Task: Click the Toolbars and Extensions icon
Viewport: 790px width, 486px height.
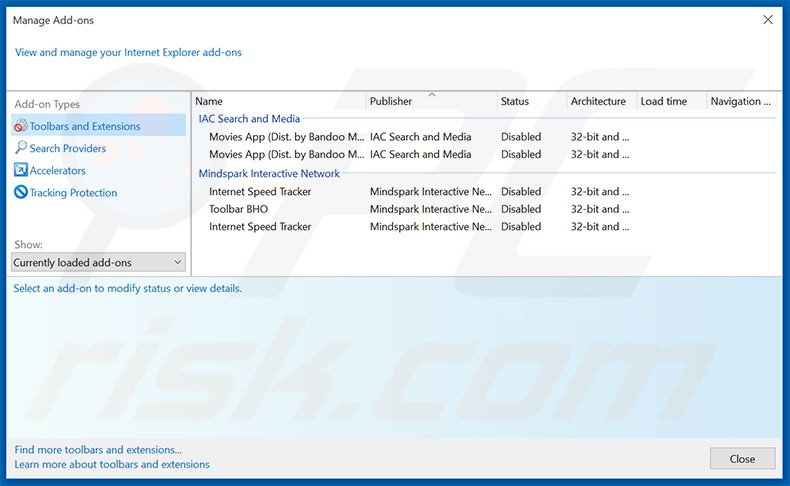Action: click(21, 126)
